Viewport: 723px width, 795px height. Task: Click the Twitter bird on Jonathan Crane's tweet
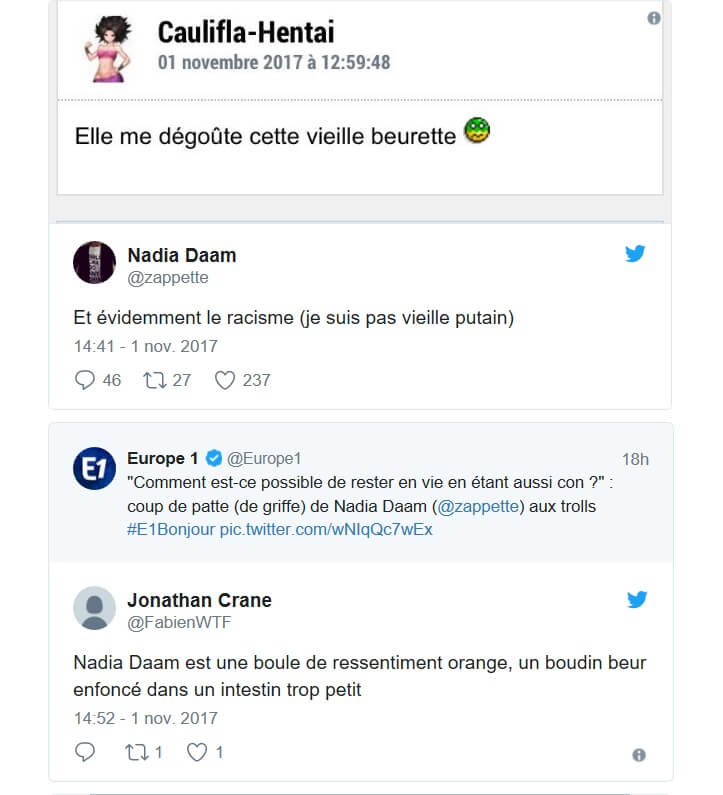(x=636, y=600)
